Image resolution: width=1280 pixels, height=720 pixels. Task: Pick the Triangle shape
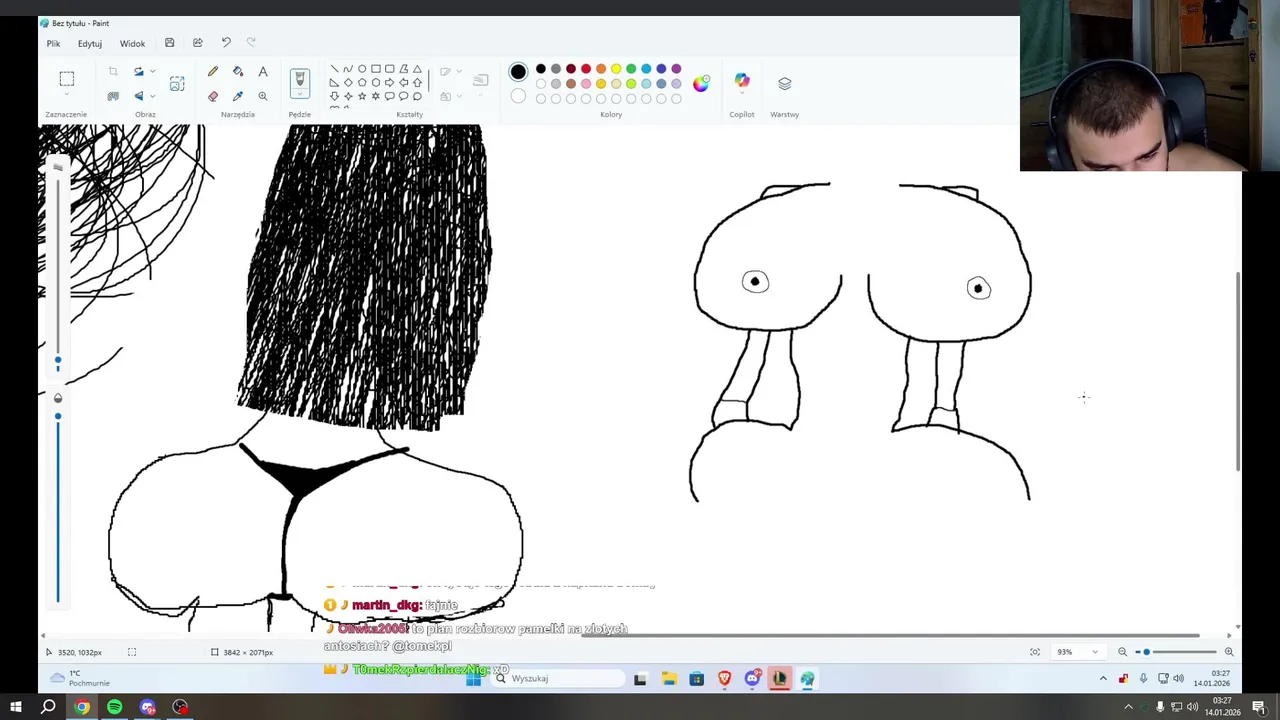pyautogui.click(x=417, y=69)
